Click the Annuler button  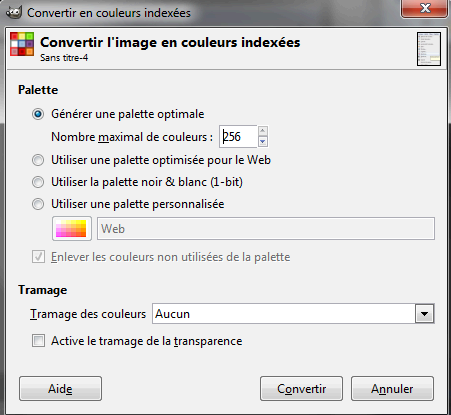coord(392,389)
